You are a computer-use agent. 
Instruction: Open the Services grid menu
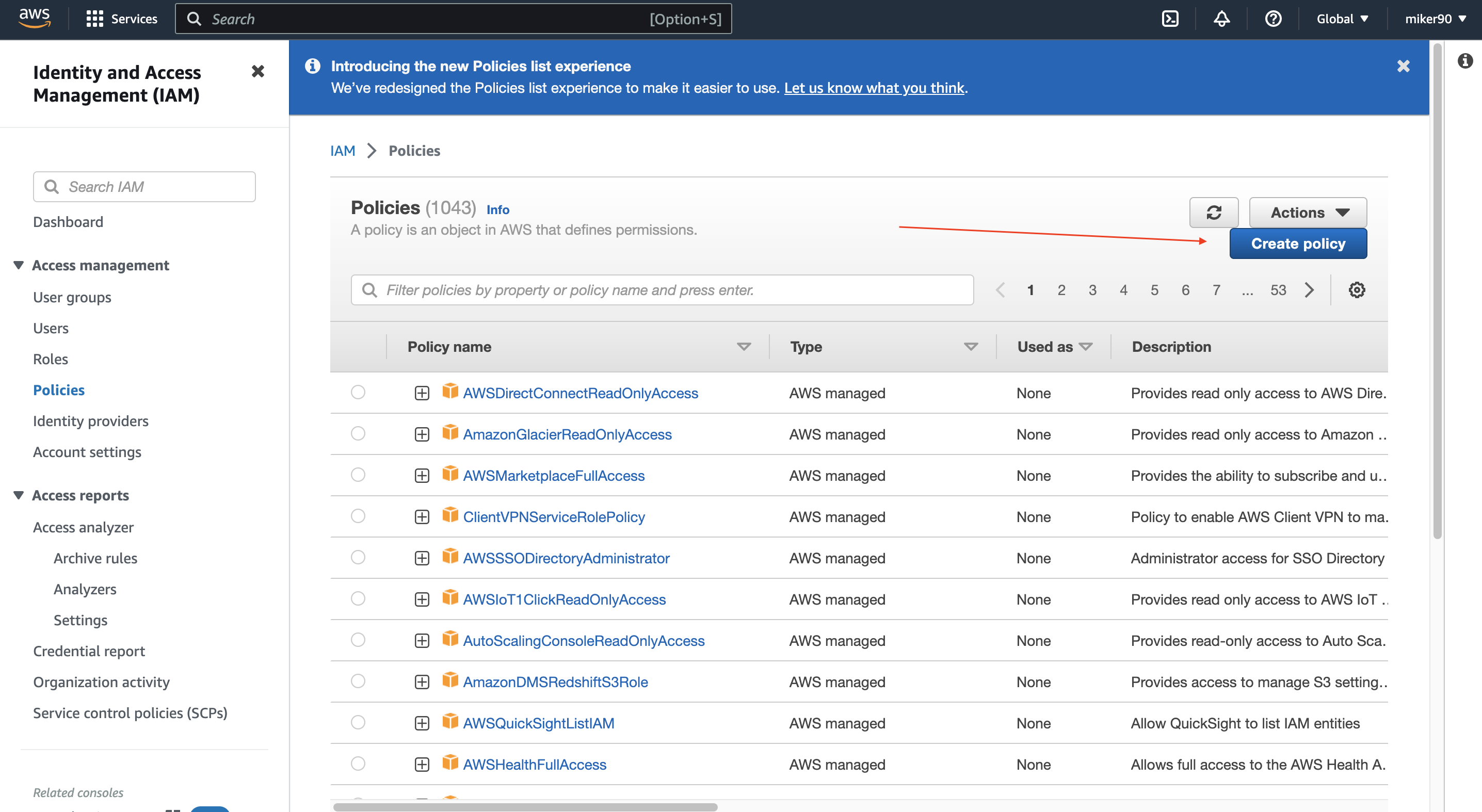pyautogui.click(x=121, y=19)
